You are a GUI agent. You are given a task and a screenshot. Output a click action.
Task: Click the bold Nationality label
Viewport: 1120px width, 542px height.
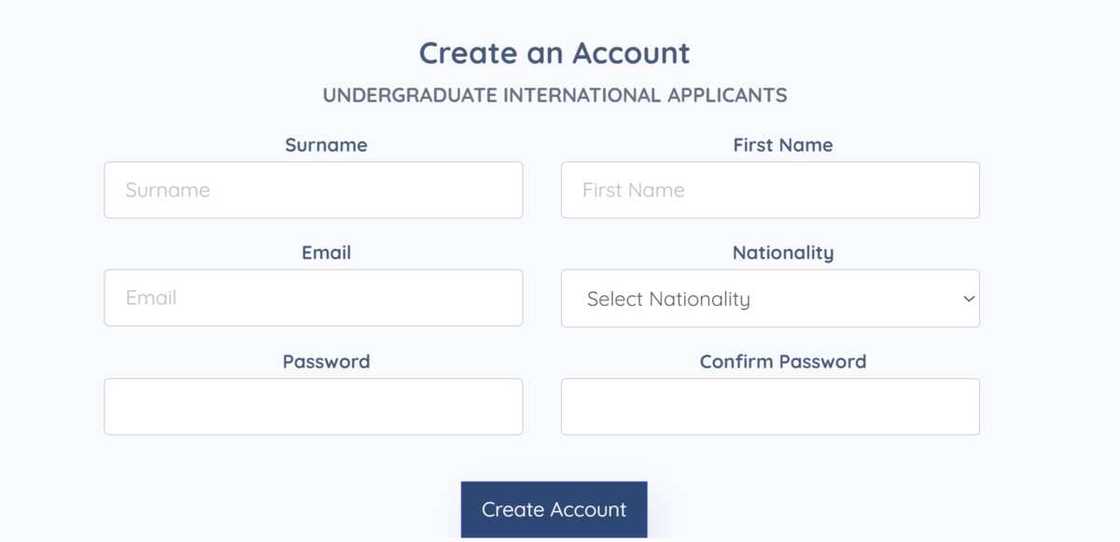coord(782,253)
